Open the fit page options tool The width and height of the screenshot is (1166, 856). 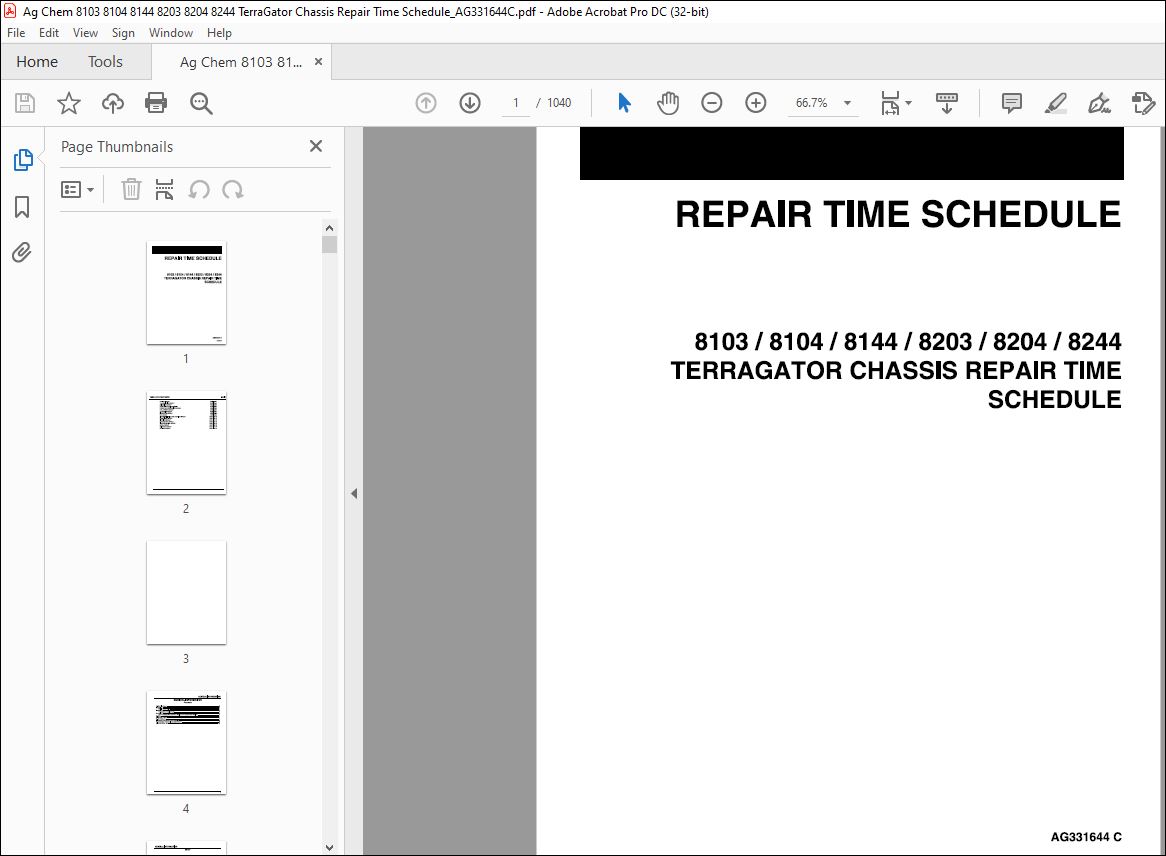[x=895, y=103]
